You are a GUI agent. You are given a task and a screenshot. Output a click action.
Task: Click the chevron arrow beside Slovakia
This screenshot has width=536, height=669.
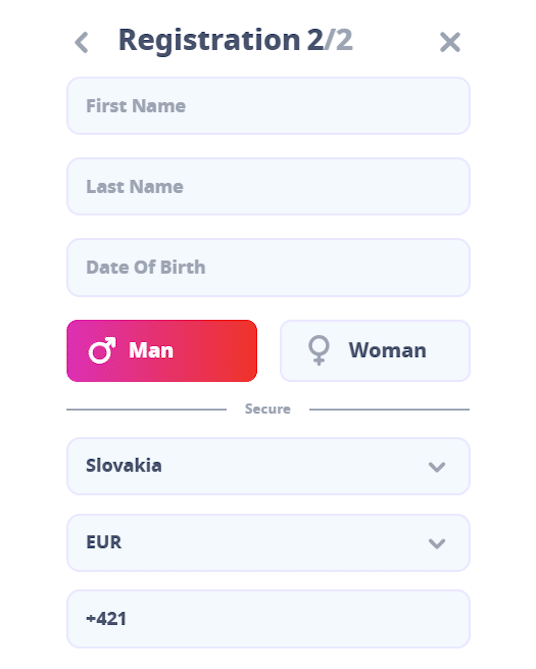click(x=437, y=467)
